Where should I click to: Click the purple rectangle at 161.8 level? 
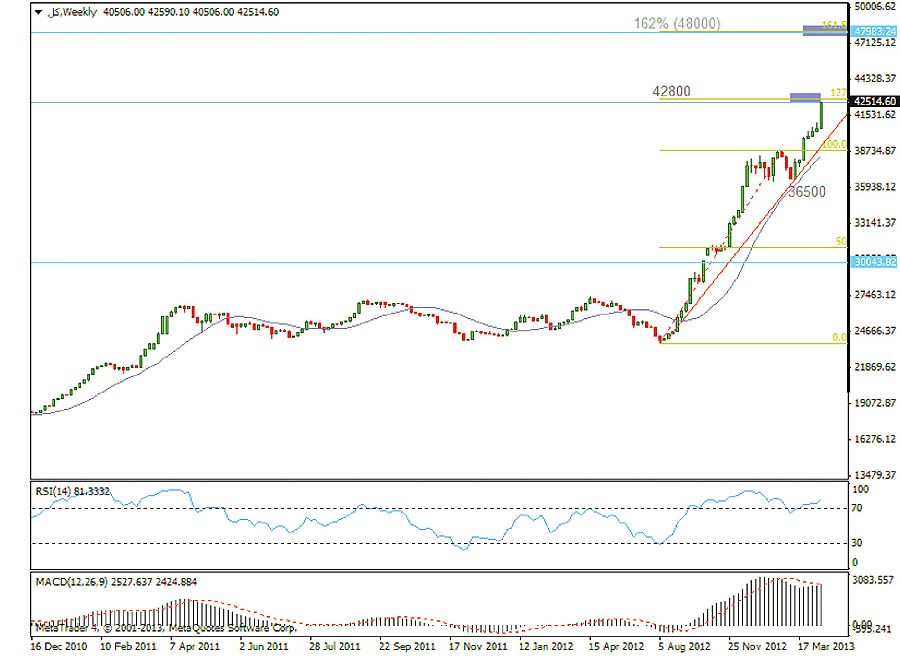(825, 30)
